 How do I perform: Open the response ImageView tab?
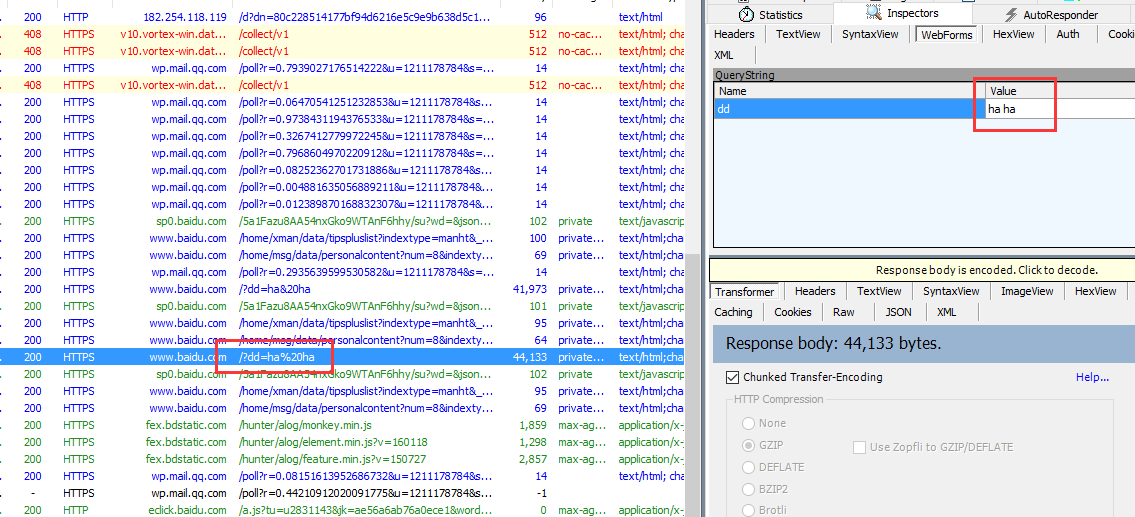1027,291
